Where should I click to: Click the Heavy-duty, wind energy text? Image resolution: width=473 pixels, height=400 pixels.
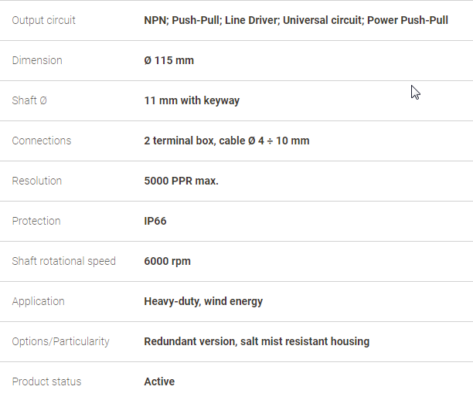[203, 301]
